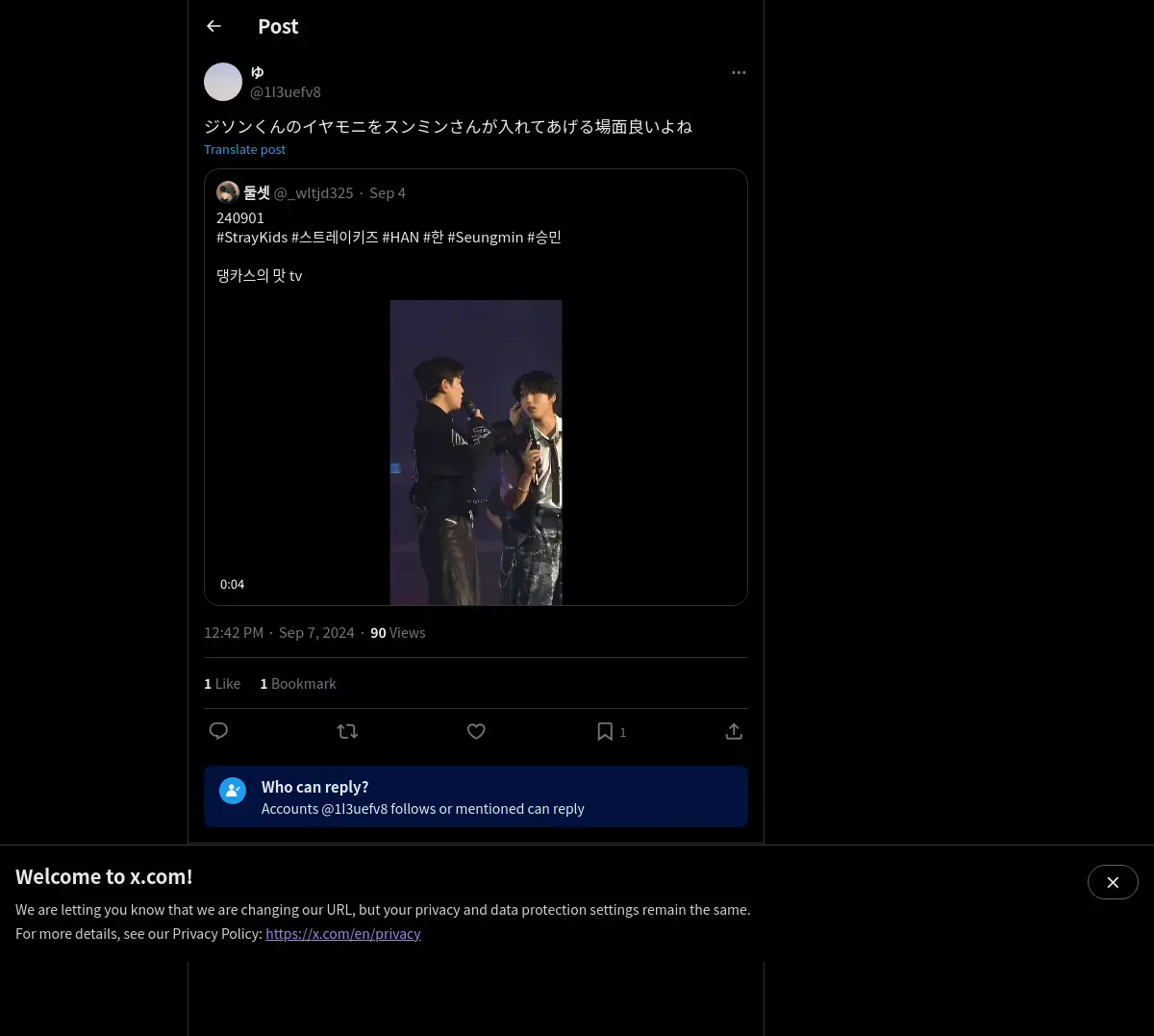Open the Sep 7, 2024 timestamp

316,632
